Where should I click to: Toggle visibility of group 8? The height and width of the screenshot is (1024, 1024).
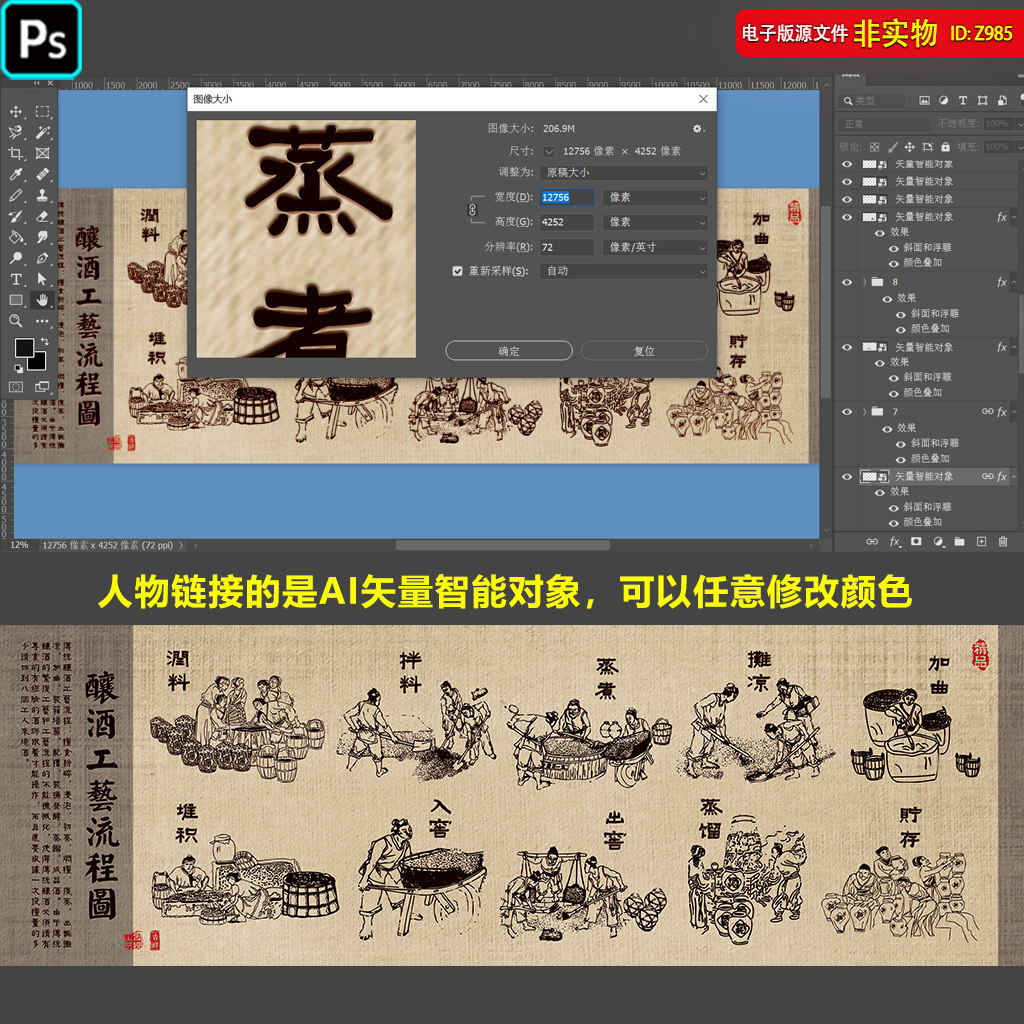pyautogui.click(x=847, y=282)
